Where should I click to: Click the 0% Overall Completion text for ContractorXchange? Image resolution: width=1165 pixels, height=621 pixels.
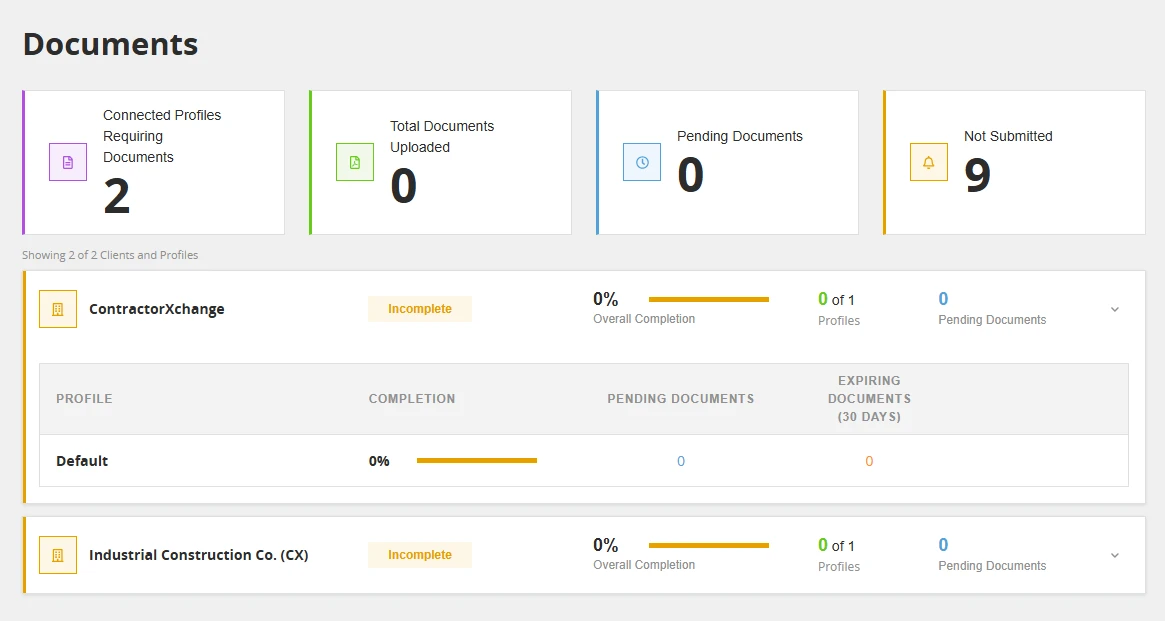[643, 309]
